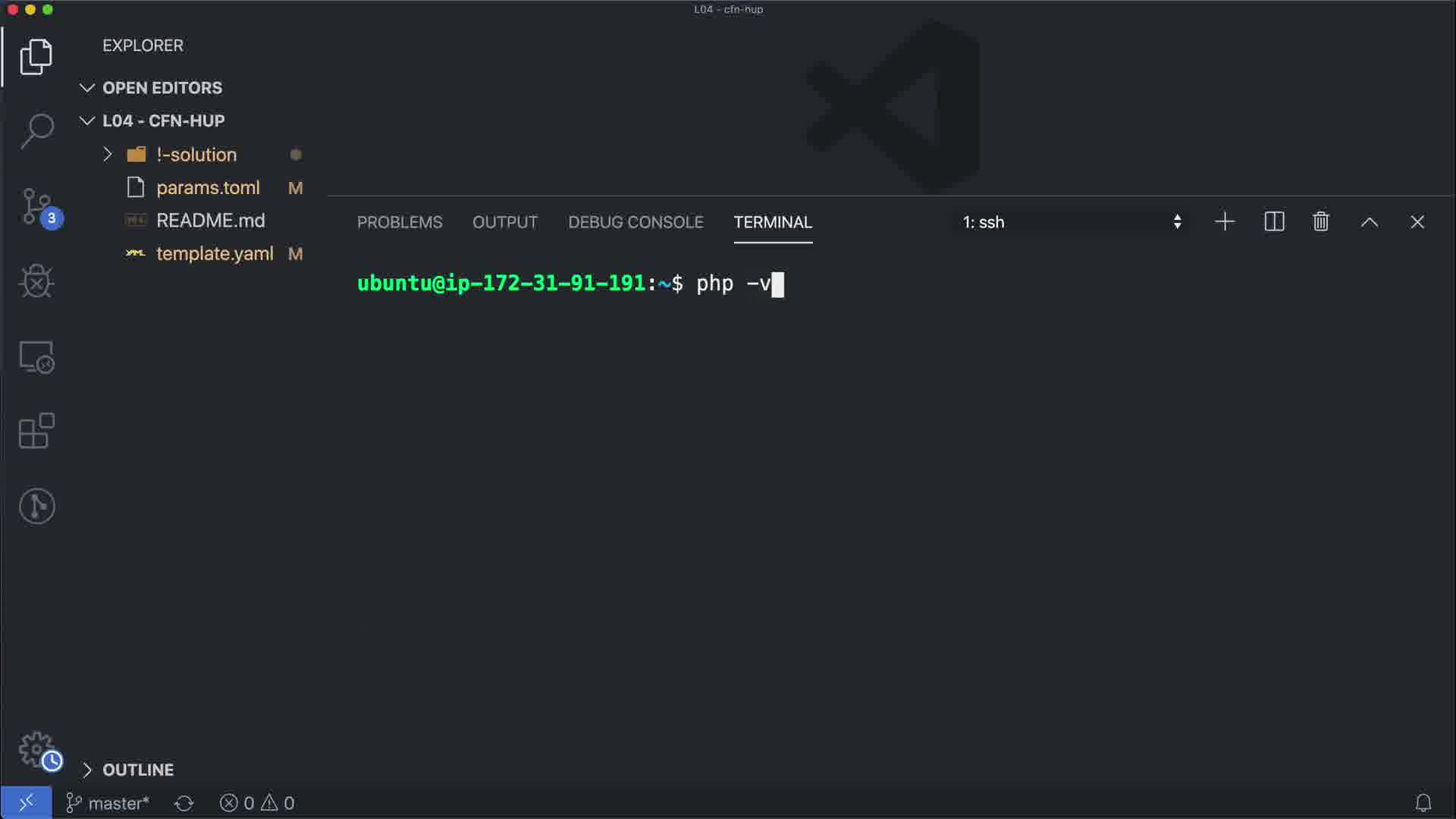Switch to the PROBLEMS tab

(x=400, y=222)
